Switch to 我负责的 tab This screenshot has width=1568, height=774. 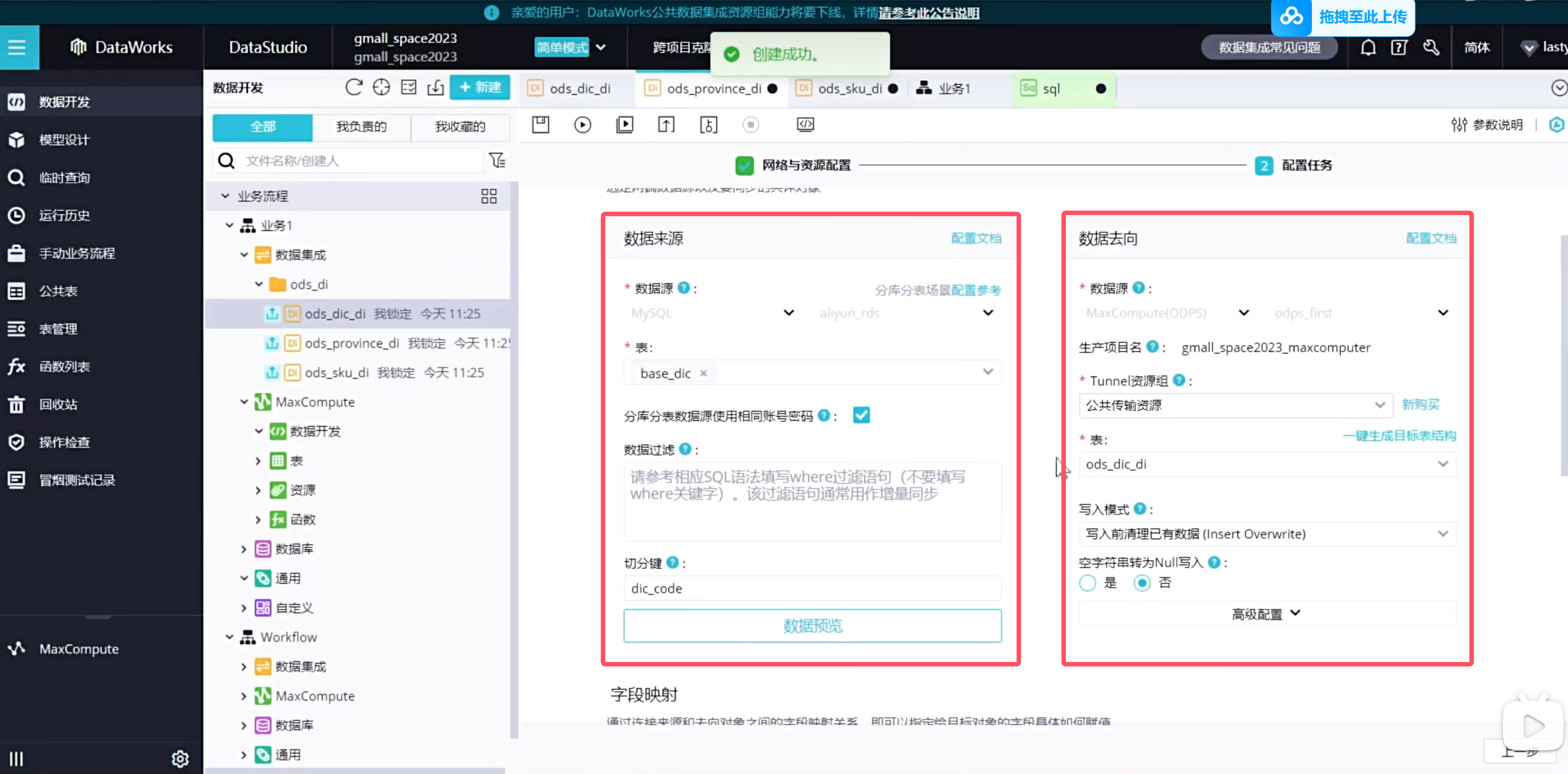(361, 127)
